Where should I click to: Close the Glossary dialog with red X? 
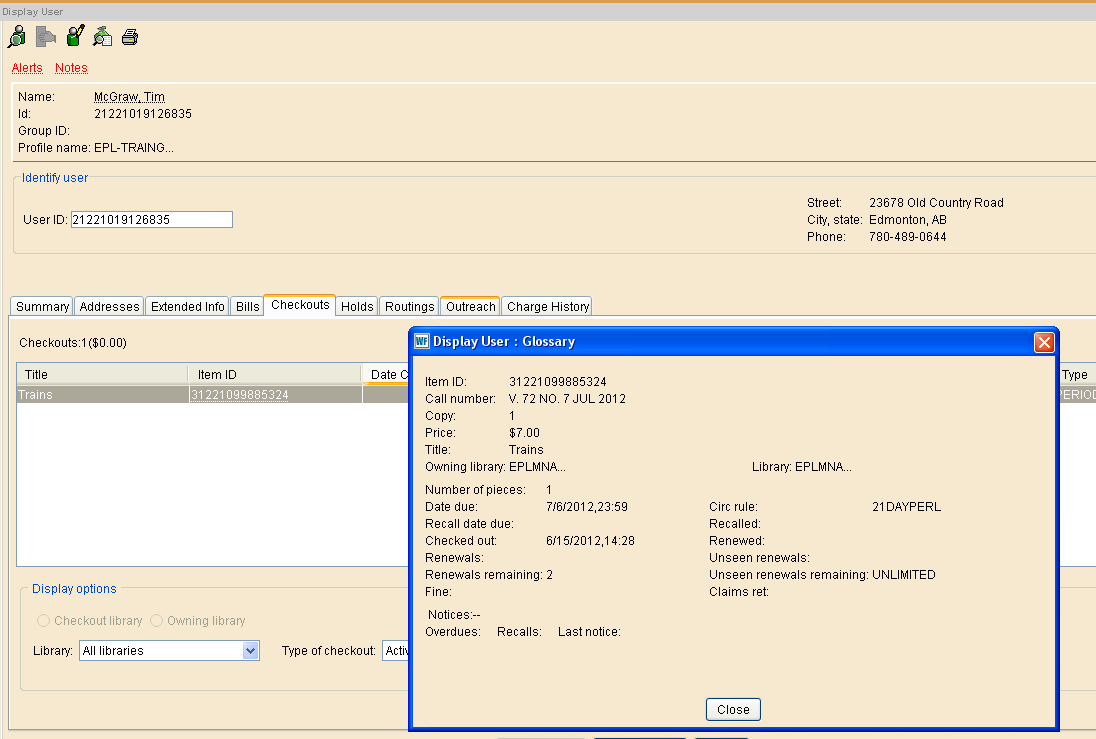[x=1044, y=342]
